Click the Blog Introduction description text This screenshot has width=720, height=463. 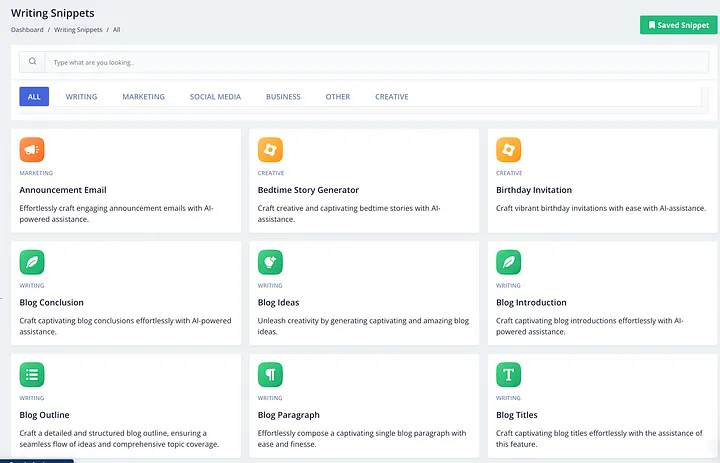pos(590,327)
